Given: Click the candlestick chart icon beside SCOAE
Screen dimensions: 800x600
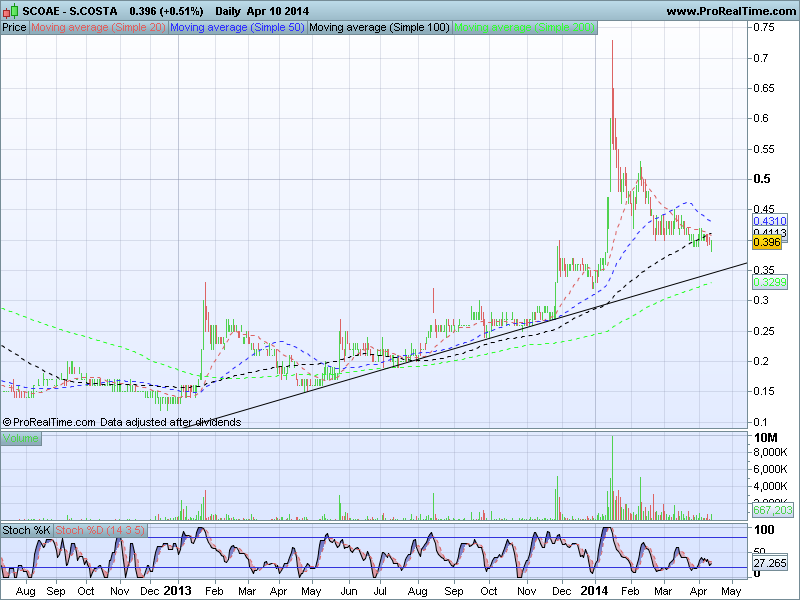Looking at the screenshot, I should click(x=9, y=11).
